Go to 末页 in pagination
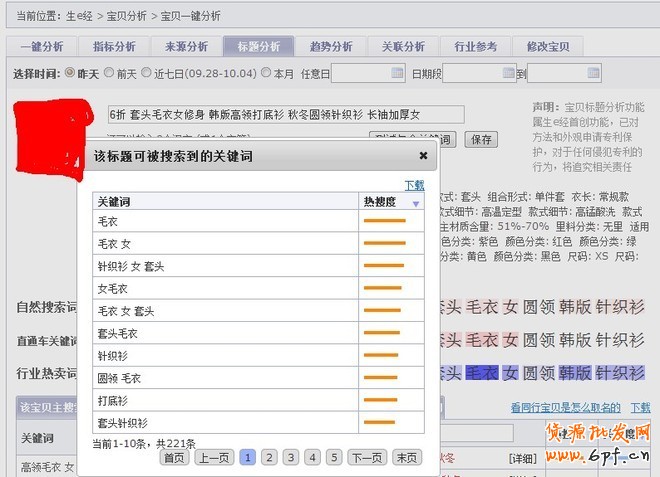This screenshot has height=477, width=660. [x=407, y=458]
